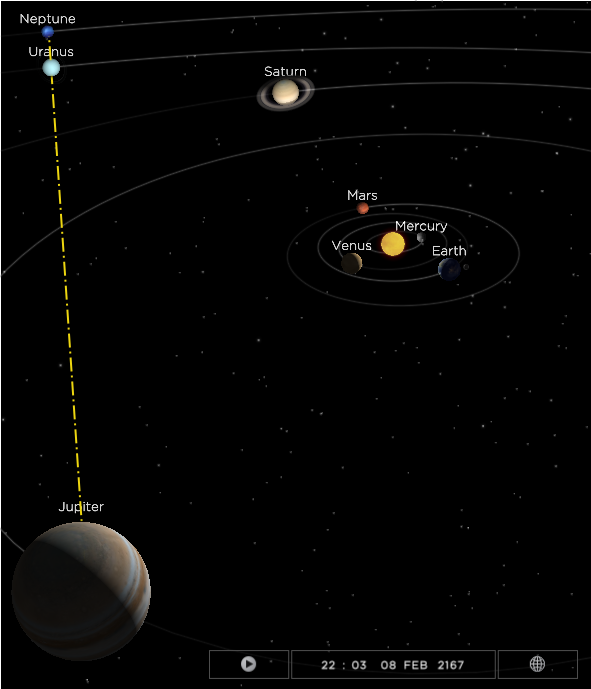Click the play button in the bottom bar
Image resolution: width=591 pixels, height=689 pixels.
point(249,664)
